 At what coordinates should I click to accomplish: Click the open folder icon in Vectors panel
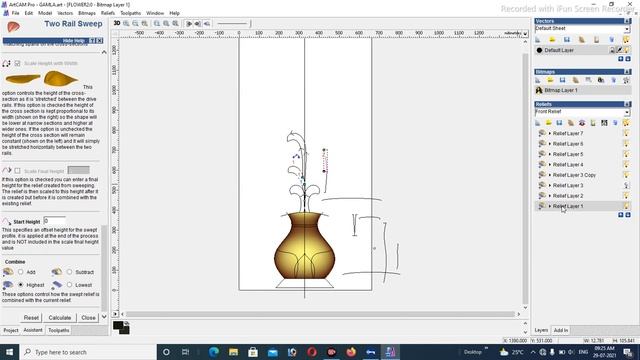[x=552, y=40]
